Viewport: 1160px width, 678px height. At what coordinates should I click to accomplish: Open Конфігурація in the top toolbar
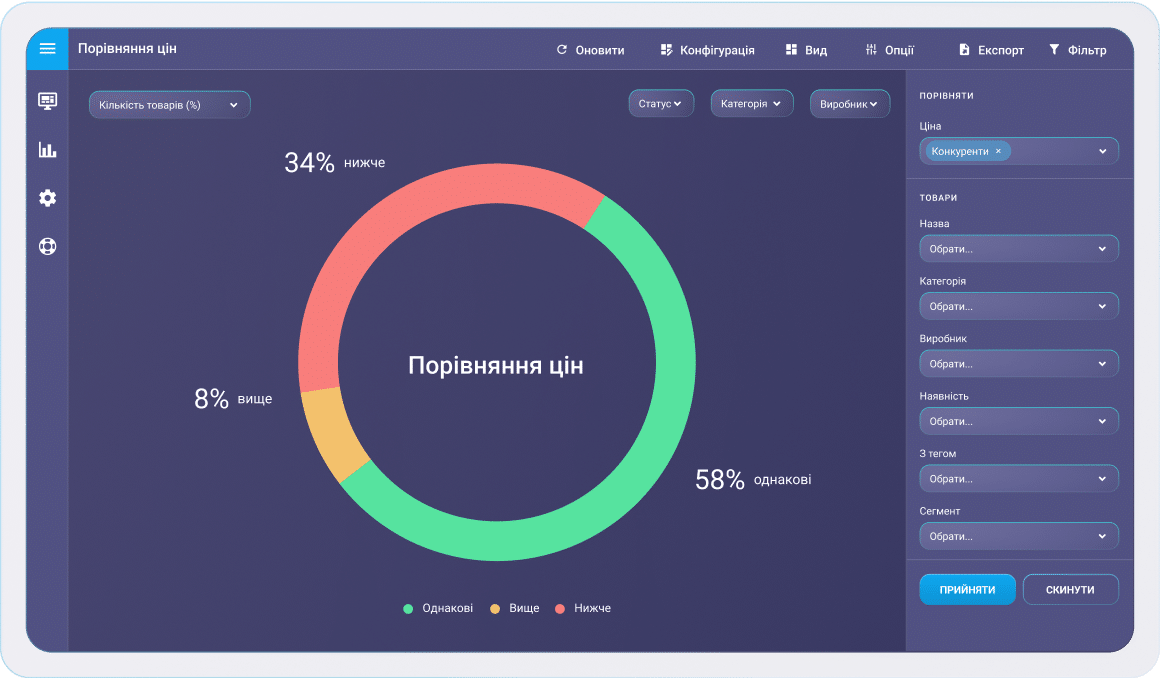click(x=707, y=50)
